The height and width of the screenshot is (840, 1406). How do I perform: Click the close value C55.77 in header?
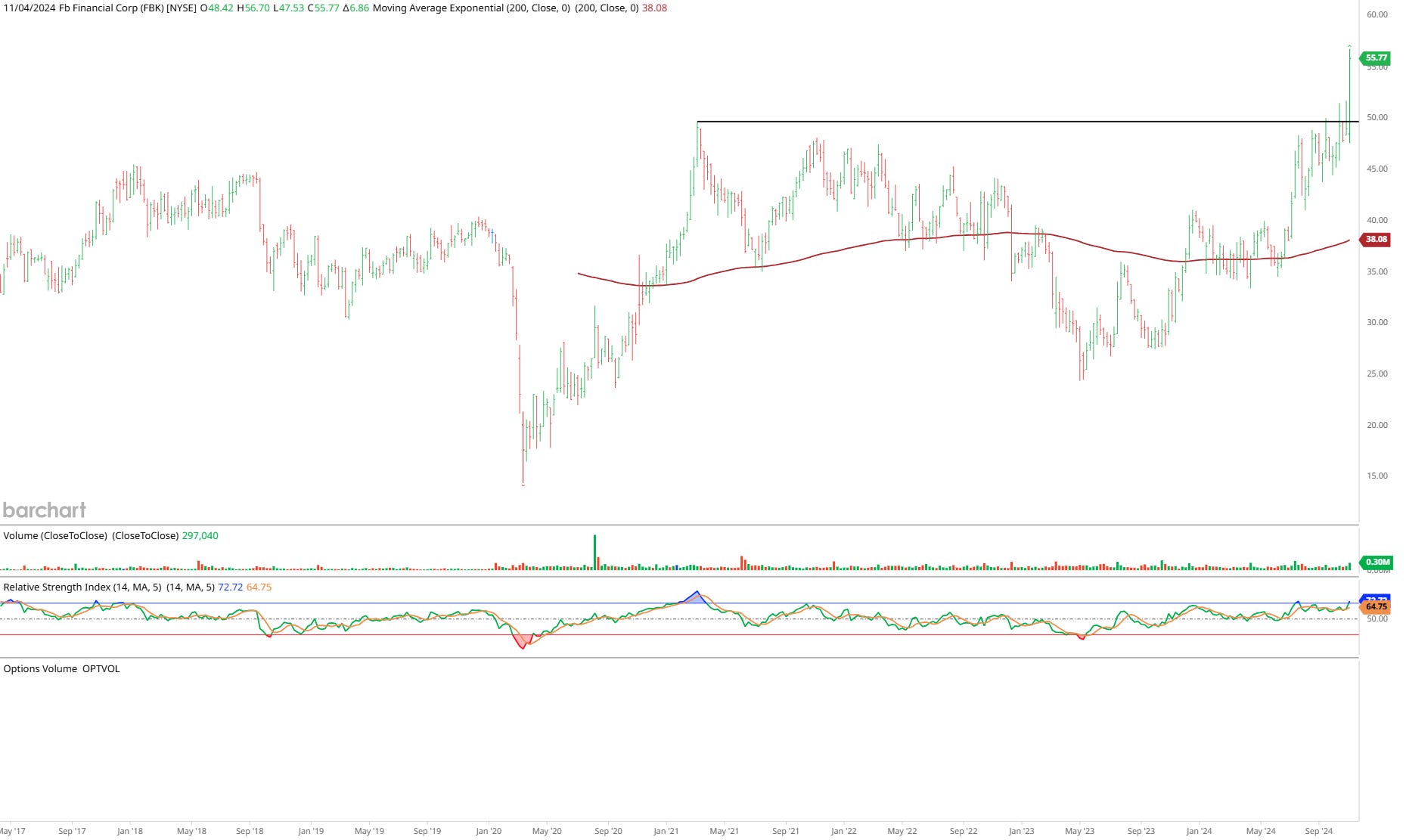pyautogui.click(x=323, y=8)
